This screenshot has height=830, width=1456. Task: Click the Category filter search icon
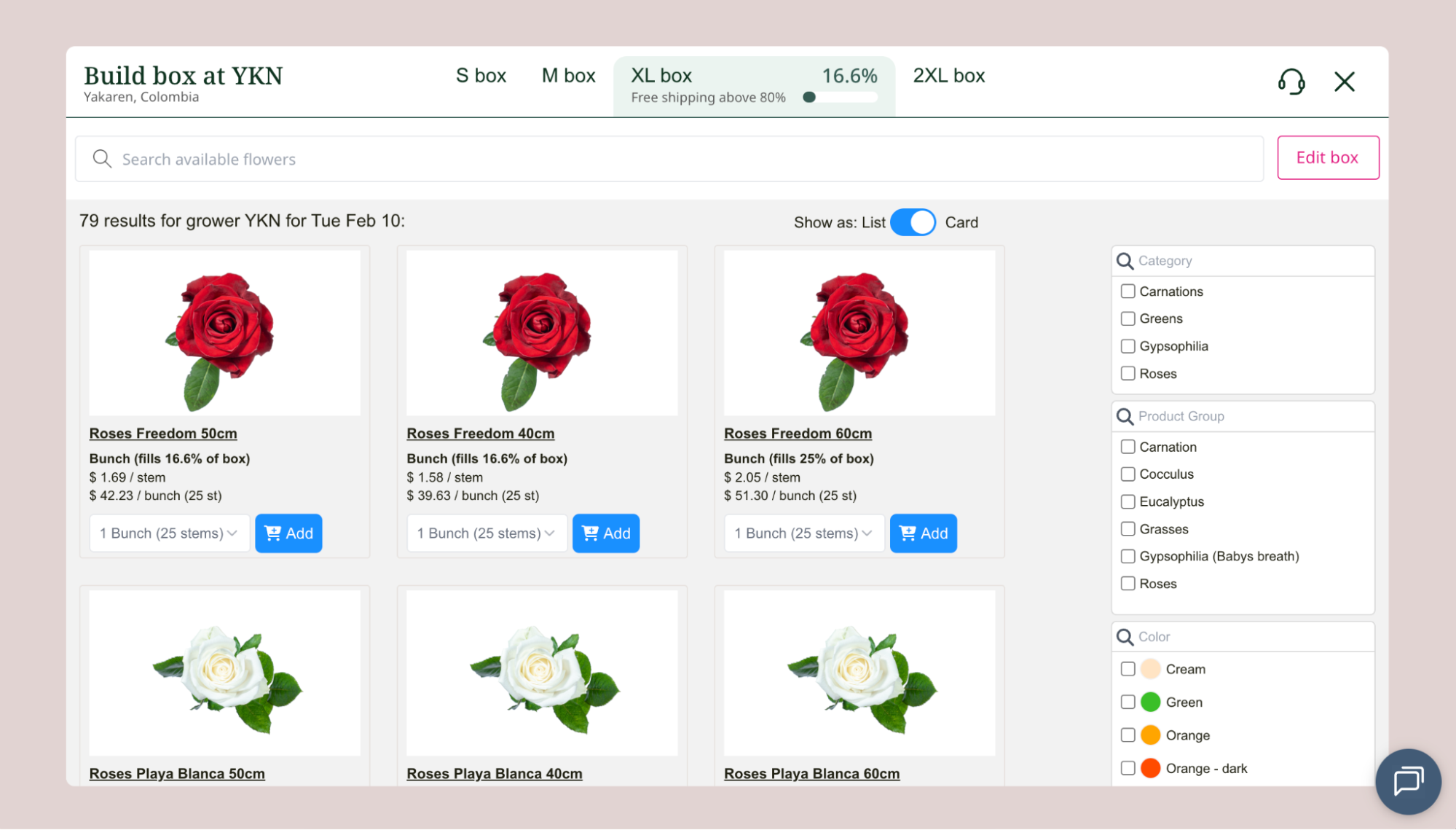pos(1124,260)
